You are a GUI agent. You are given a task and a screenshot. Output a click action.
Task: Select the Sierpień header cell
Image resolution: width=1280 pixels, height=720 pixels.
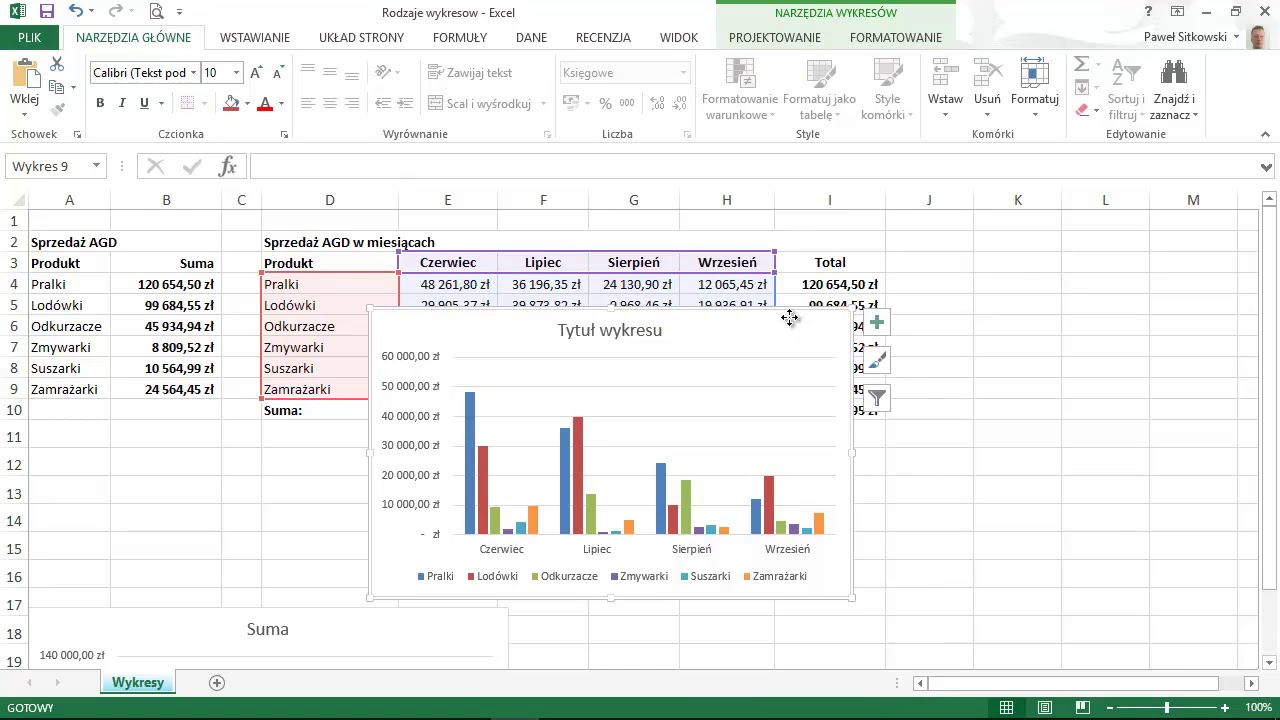(634, 262)
